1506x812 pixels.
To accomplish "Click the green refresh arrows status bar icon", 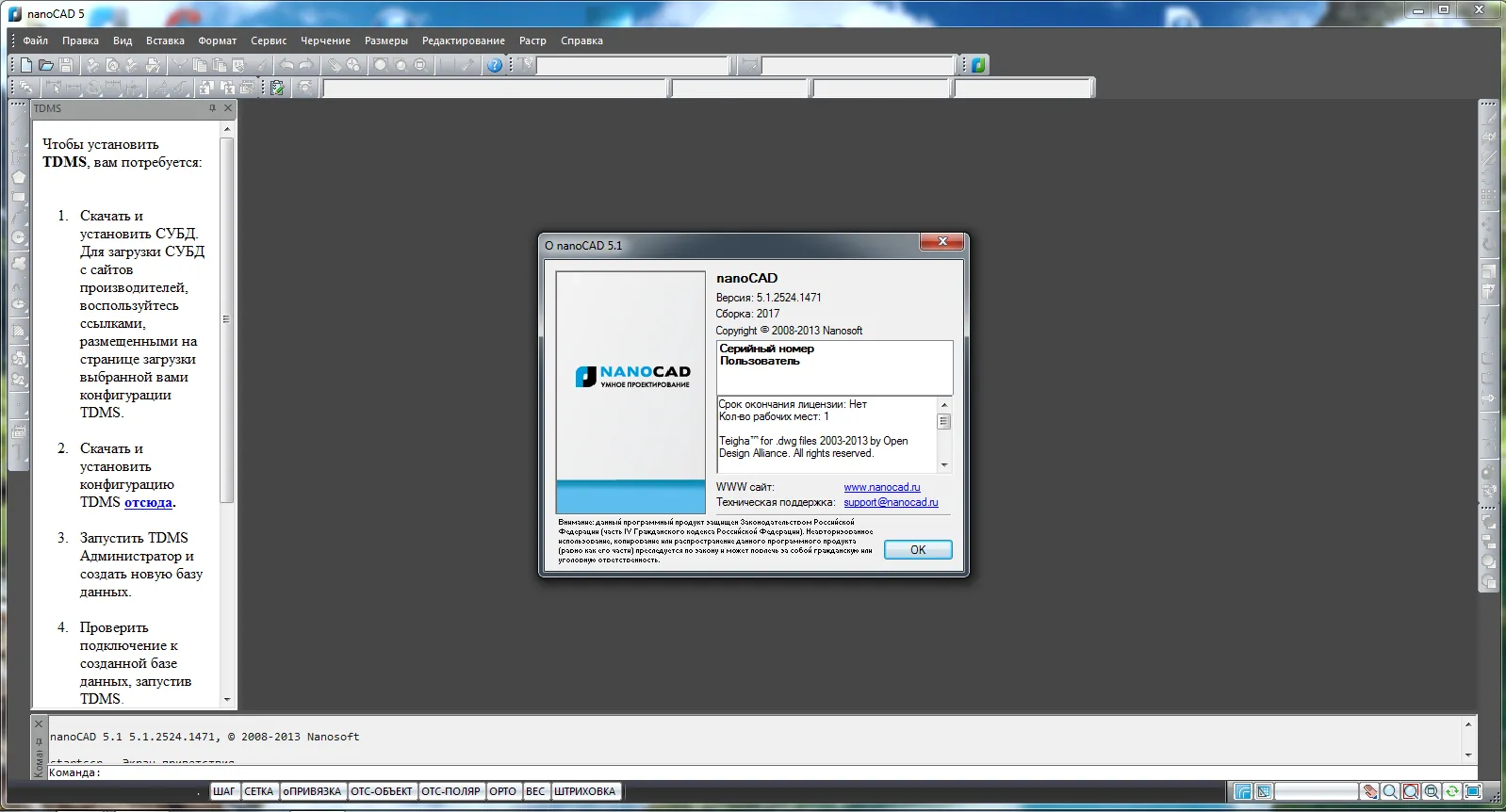I will coord(1452,791).
